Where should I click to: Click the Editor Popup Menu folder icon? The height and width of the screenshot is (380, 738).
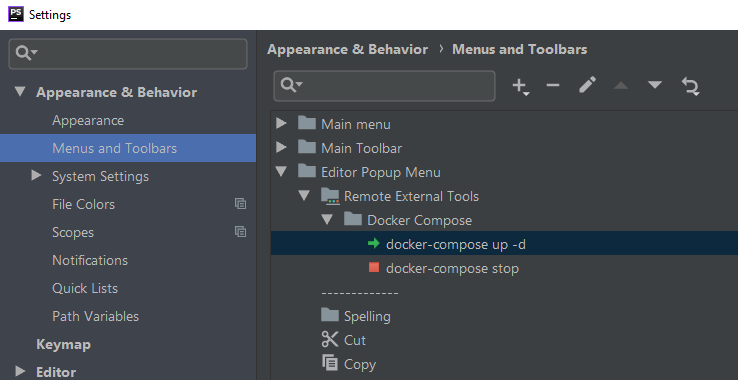point(307,171)
